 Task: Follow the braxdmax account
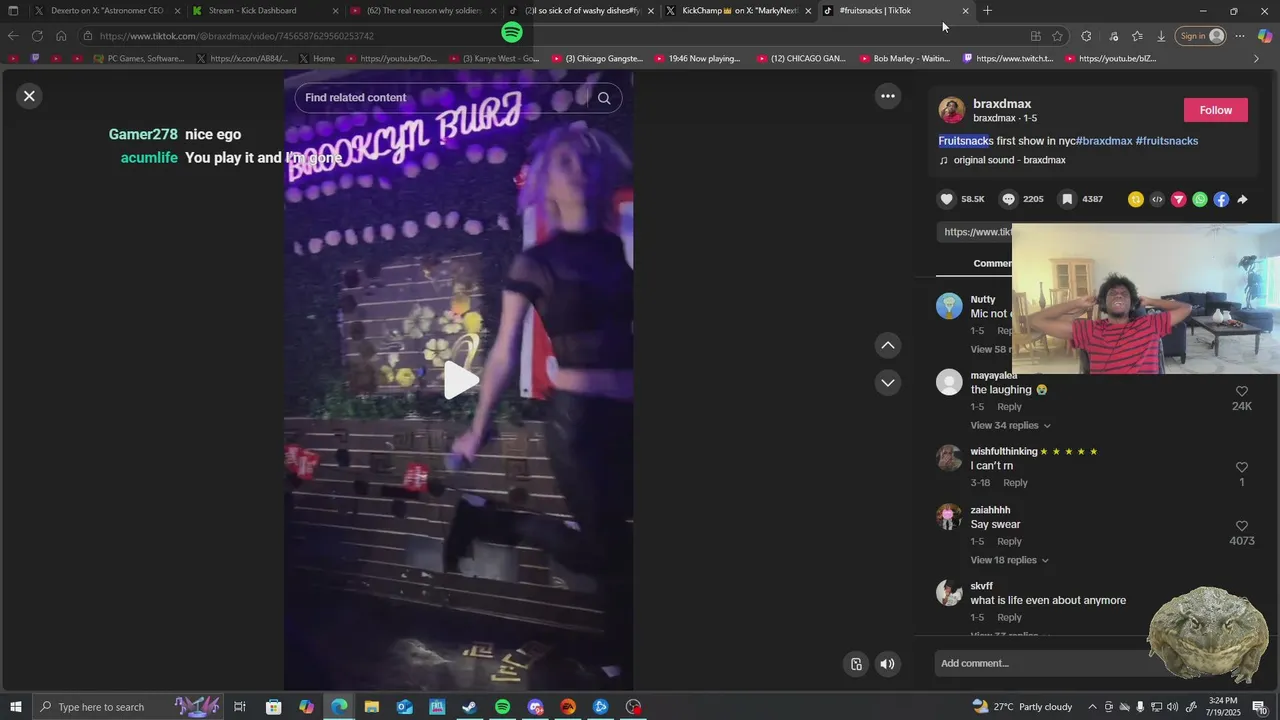pyautogui.click(x=1215, y=110)
